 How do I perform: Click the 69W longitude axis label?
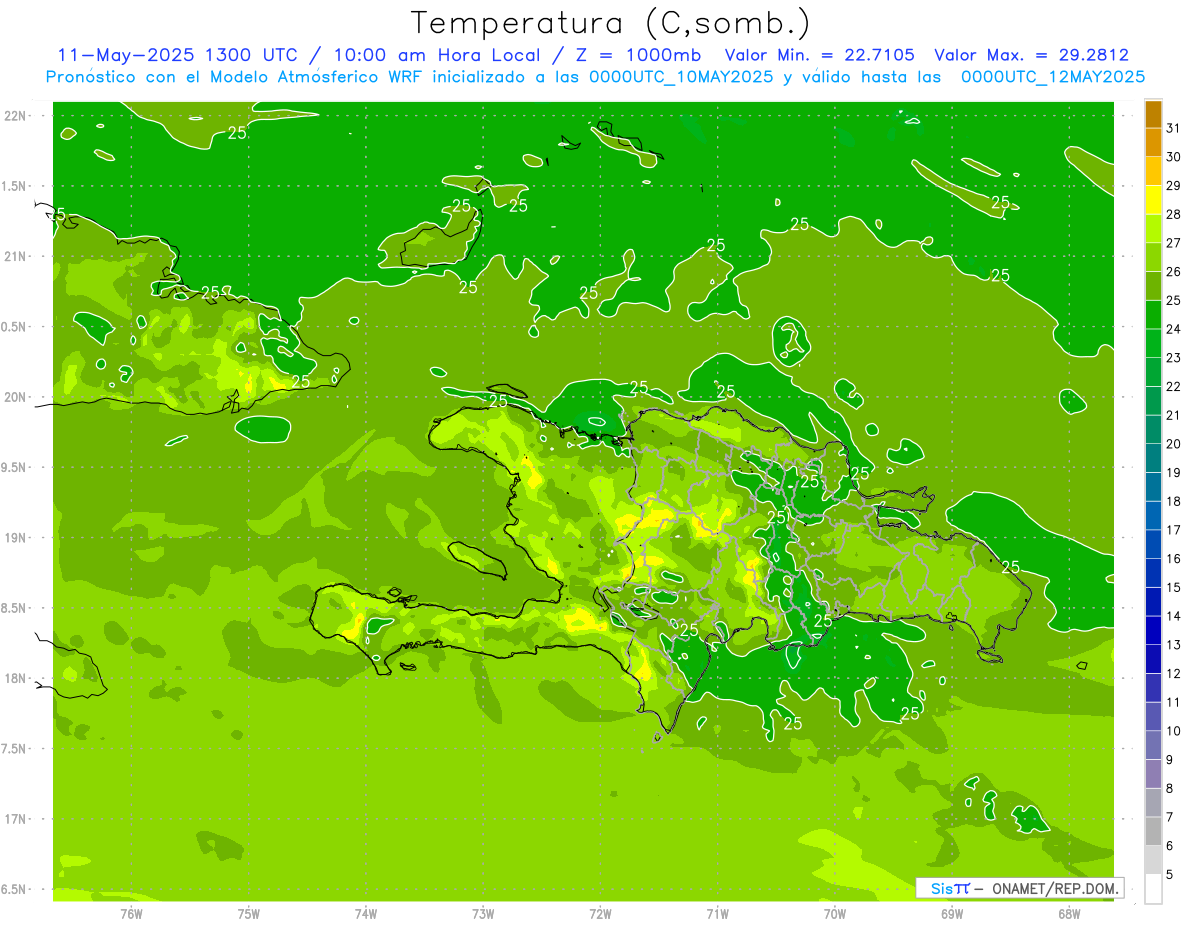point(952,914)
